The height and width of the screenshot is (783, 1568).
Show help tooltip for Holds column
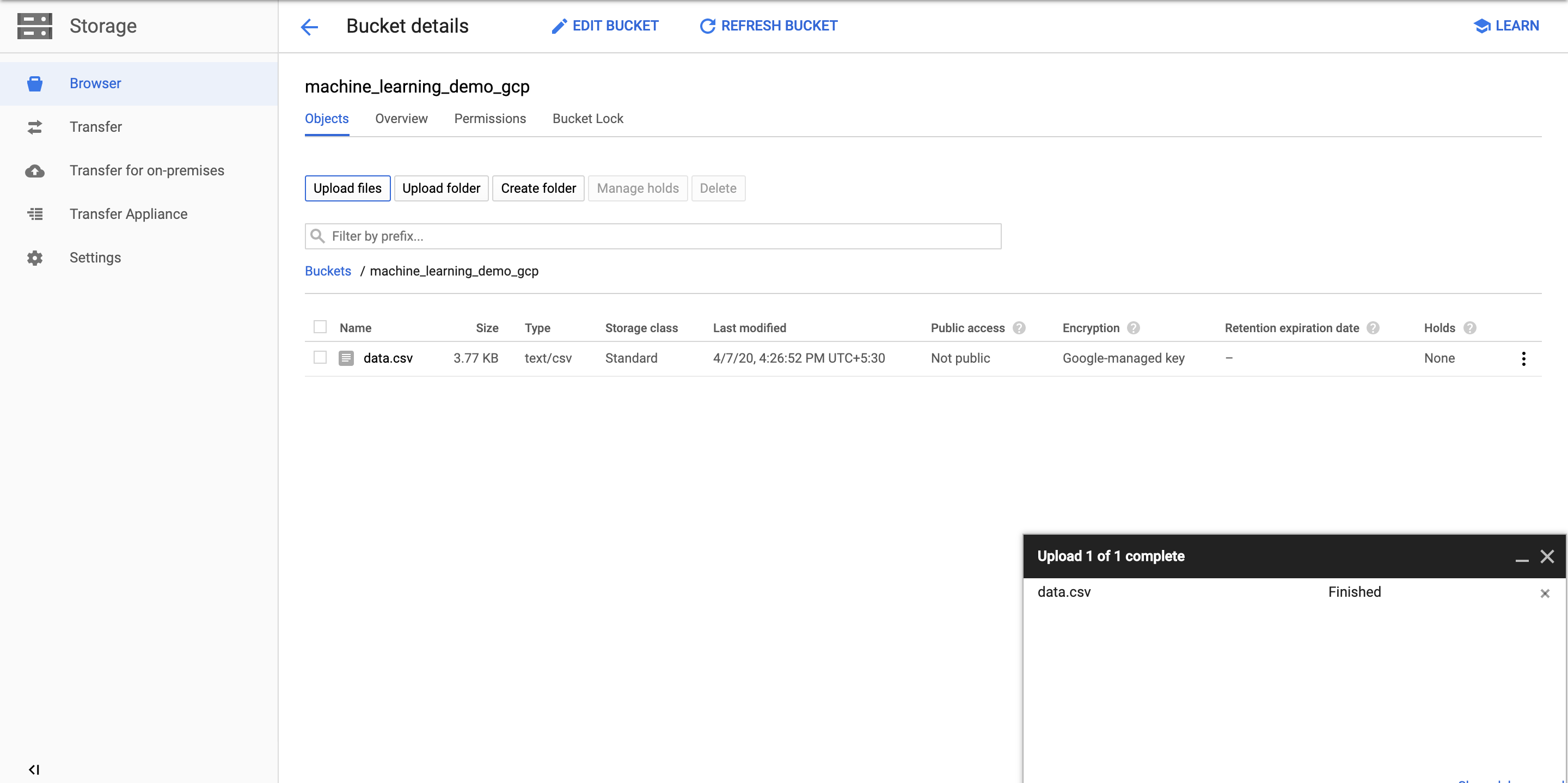click(1471, 328)
